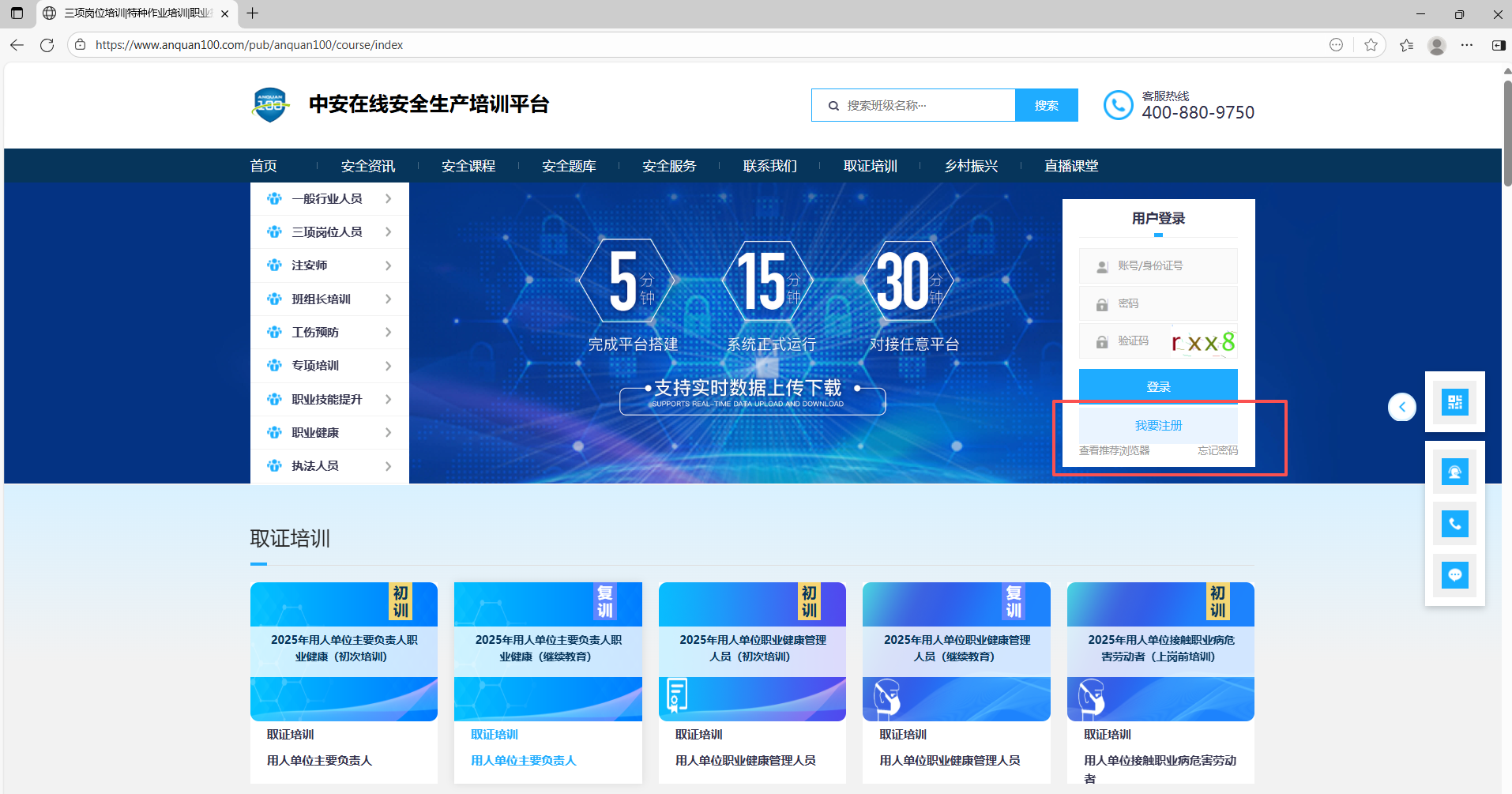Go to 直播课堂 in navigation bar
The image size is (1512, 794).
click(1070, 166)
